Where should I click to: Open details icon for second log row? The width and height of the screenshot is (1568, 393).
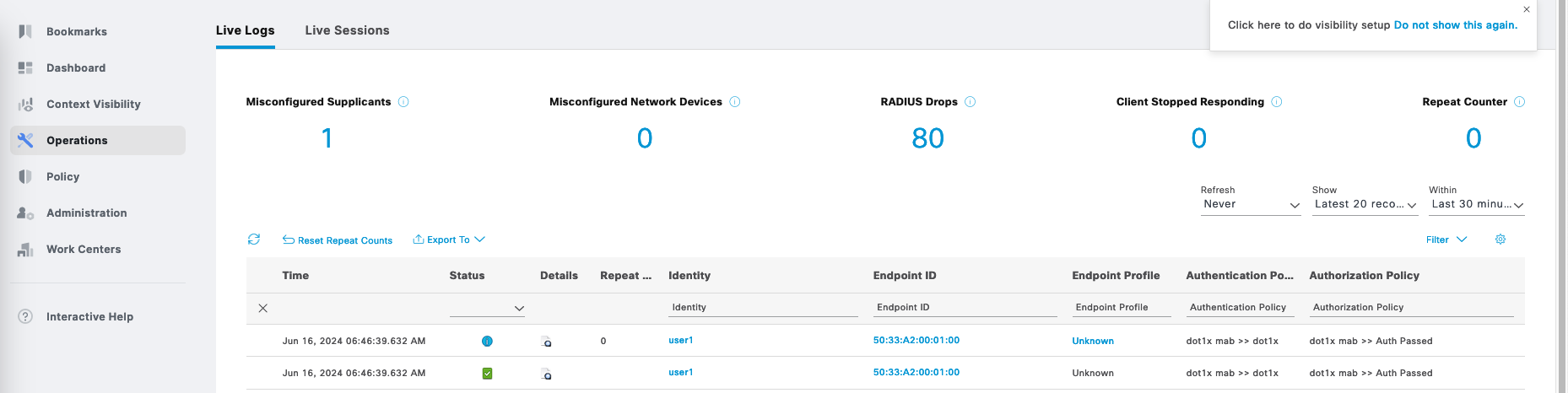[x=546, y=374]
